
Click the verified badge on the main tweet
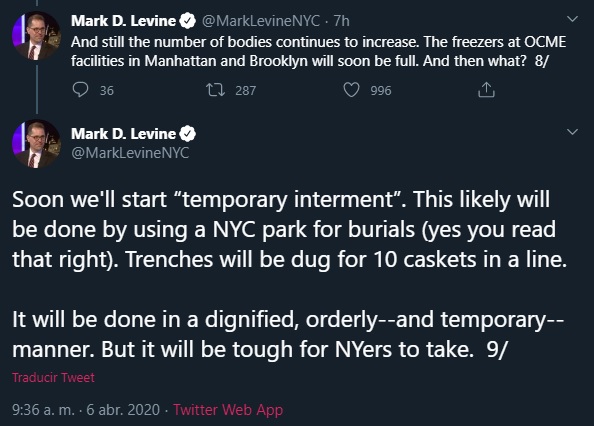(x=187, y=134)
